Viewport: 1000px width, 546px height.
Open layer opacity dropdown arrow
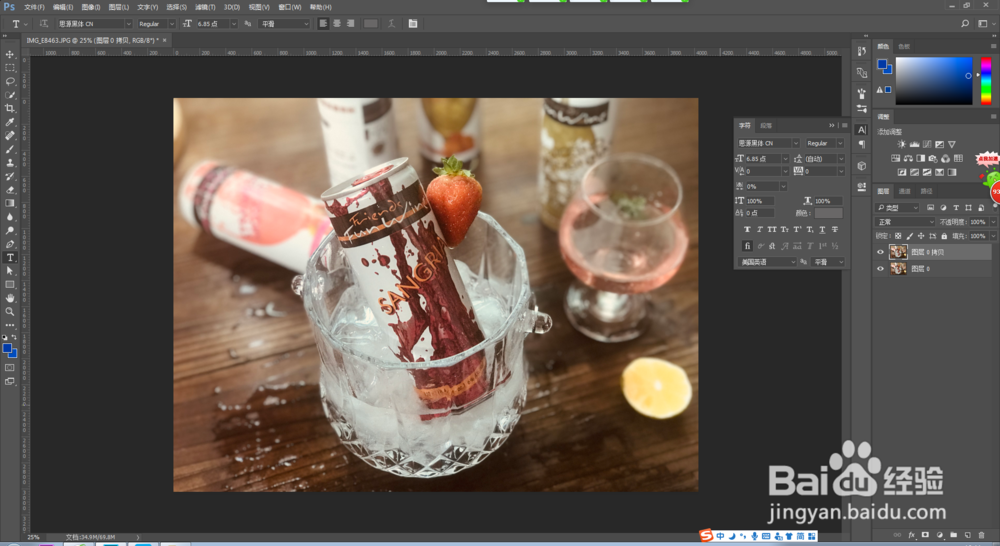click(x=993, y=222)
